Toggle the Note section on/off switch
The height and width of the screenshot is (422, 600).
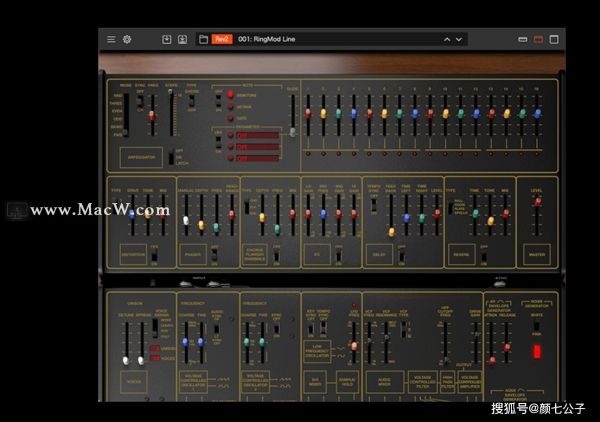pyautogui.click(x=218, y=101)
